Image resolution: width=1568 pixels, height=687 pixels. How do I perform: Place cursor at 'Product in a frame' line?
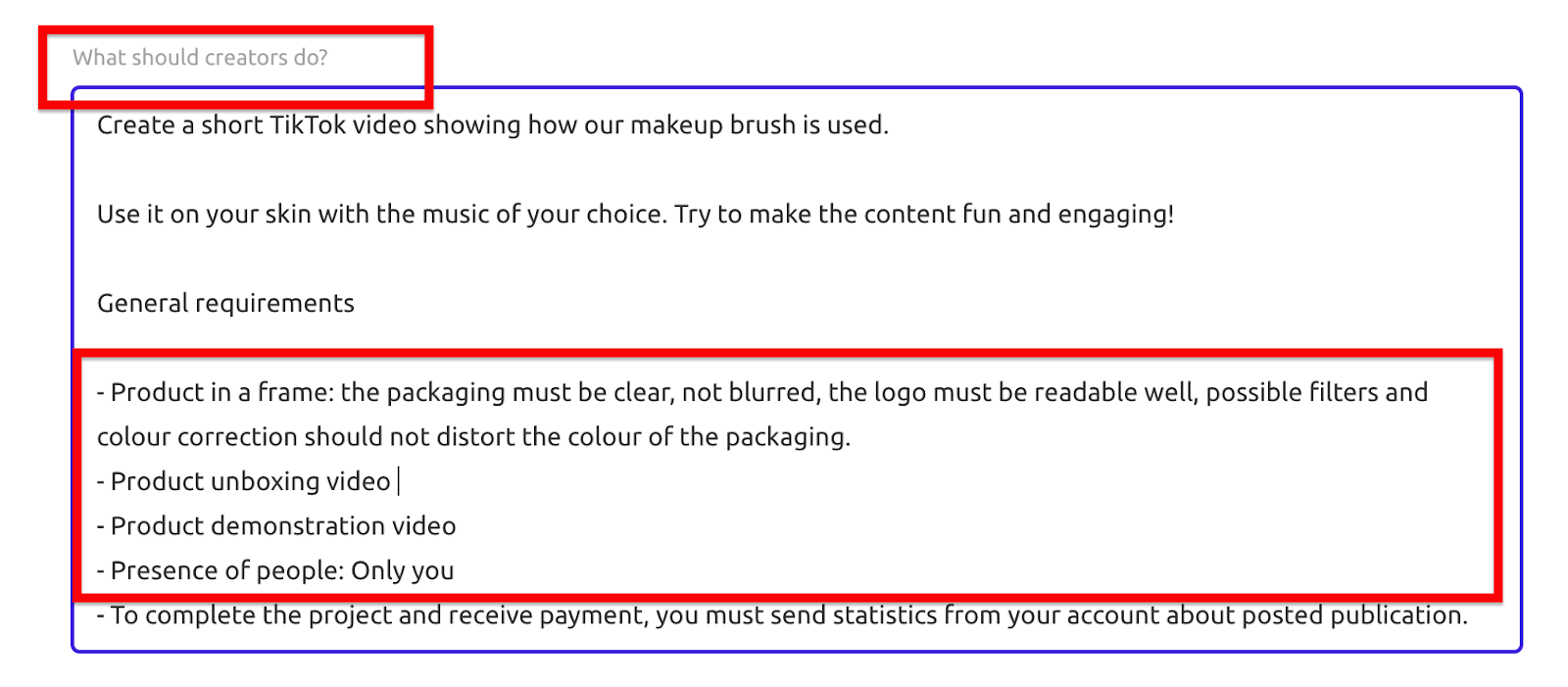pyautogui.click(x=762, y=393)
